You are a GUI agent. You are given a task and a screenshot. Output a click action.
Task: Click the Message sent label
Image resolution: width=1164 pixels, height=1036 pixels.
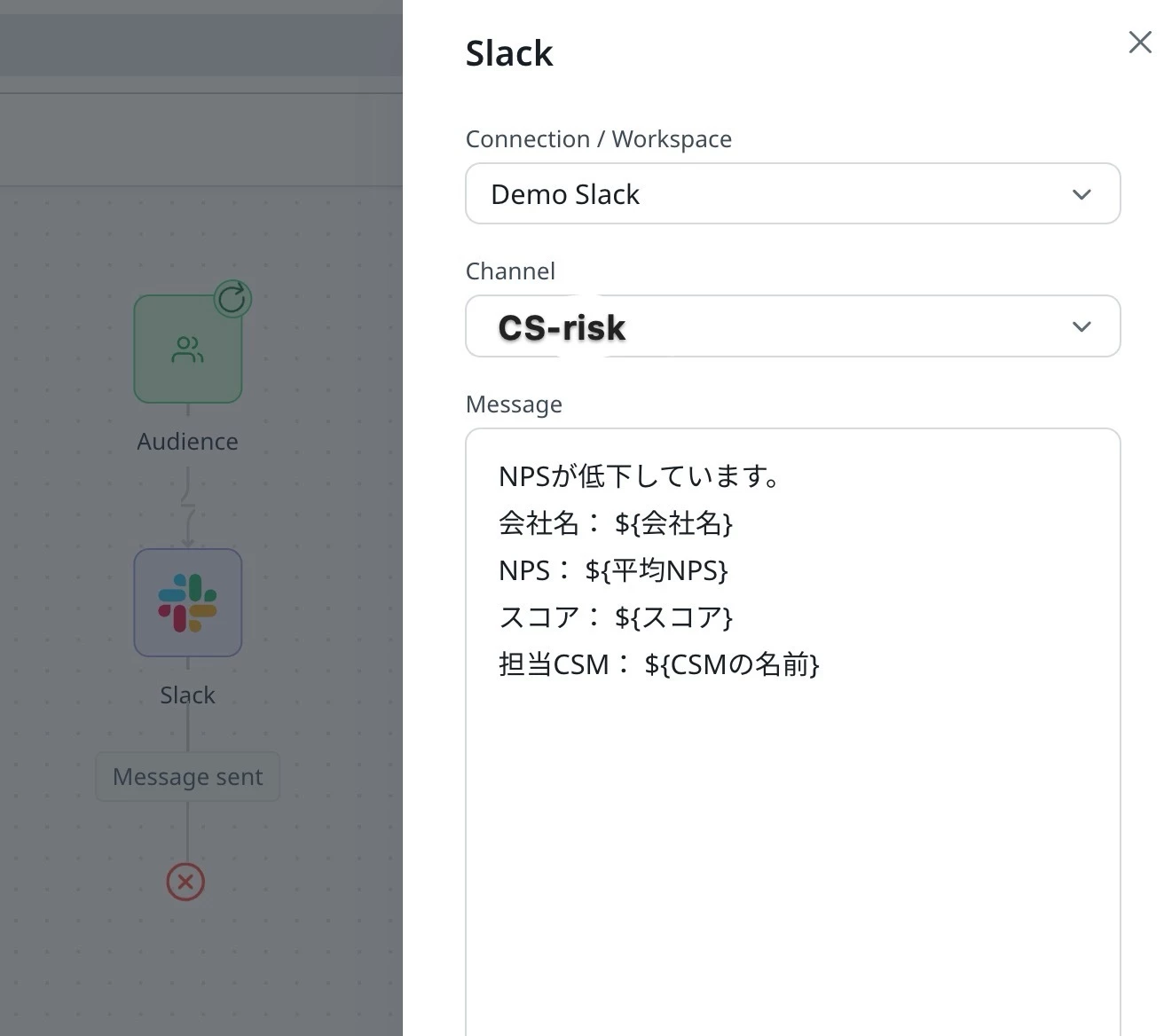187,777
